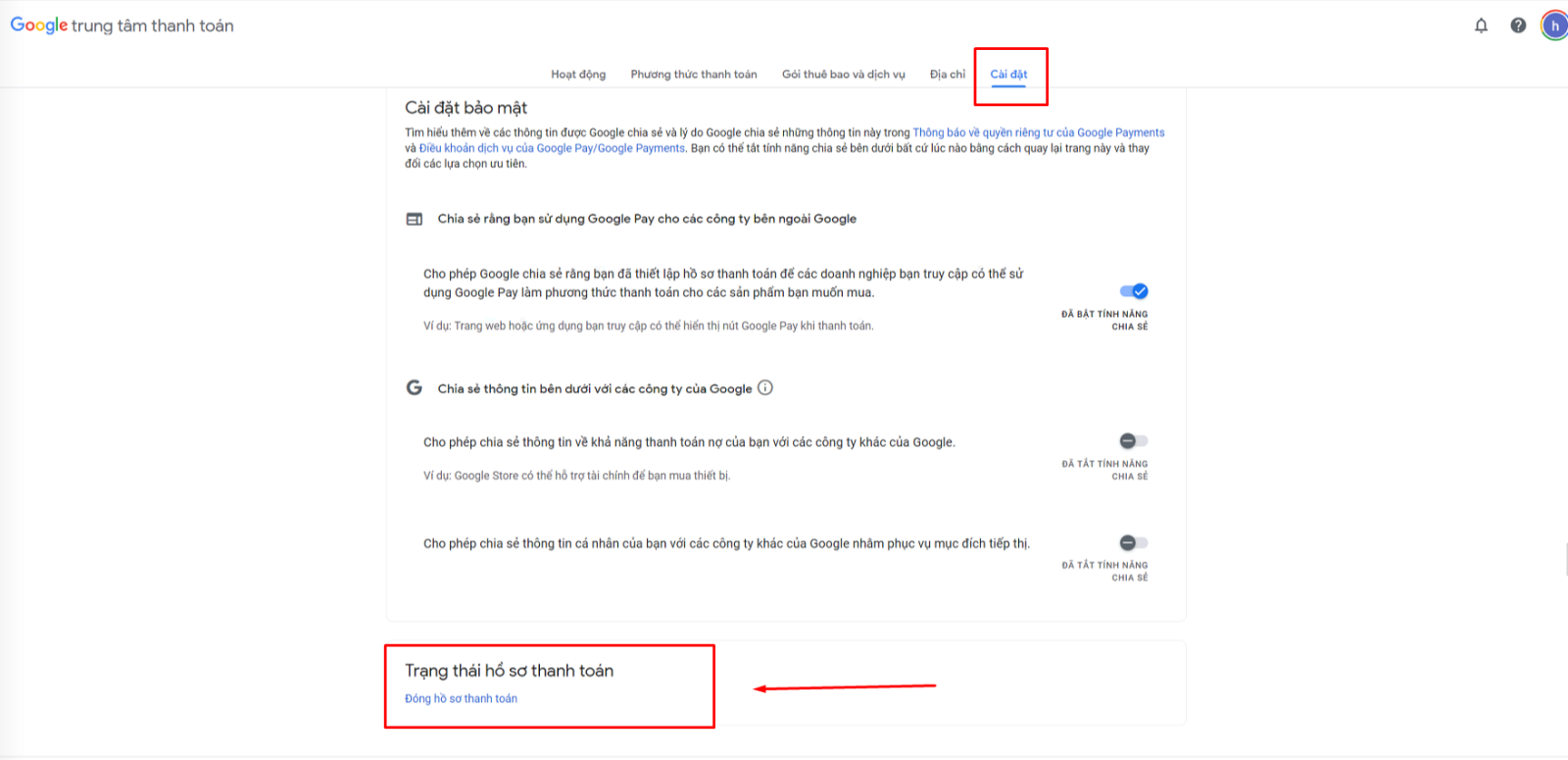
Task: Open the notifications bell icon
Action: click(1481, 25)
